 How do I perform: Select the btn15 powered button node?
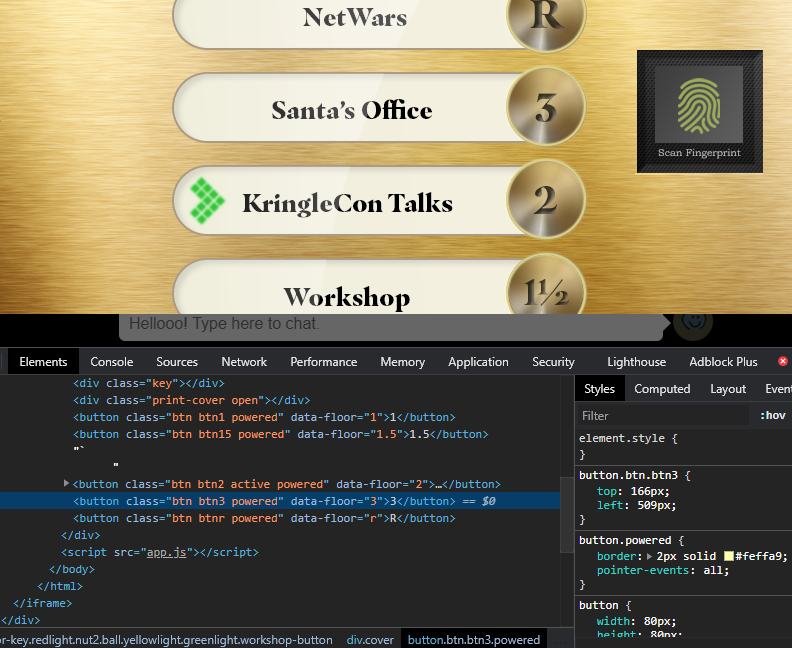[280, 434]
